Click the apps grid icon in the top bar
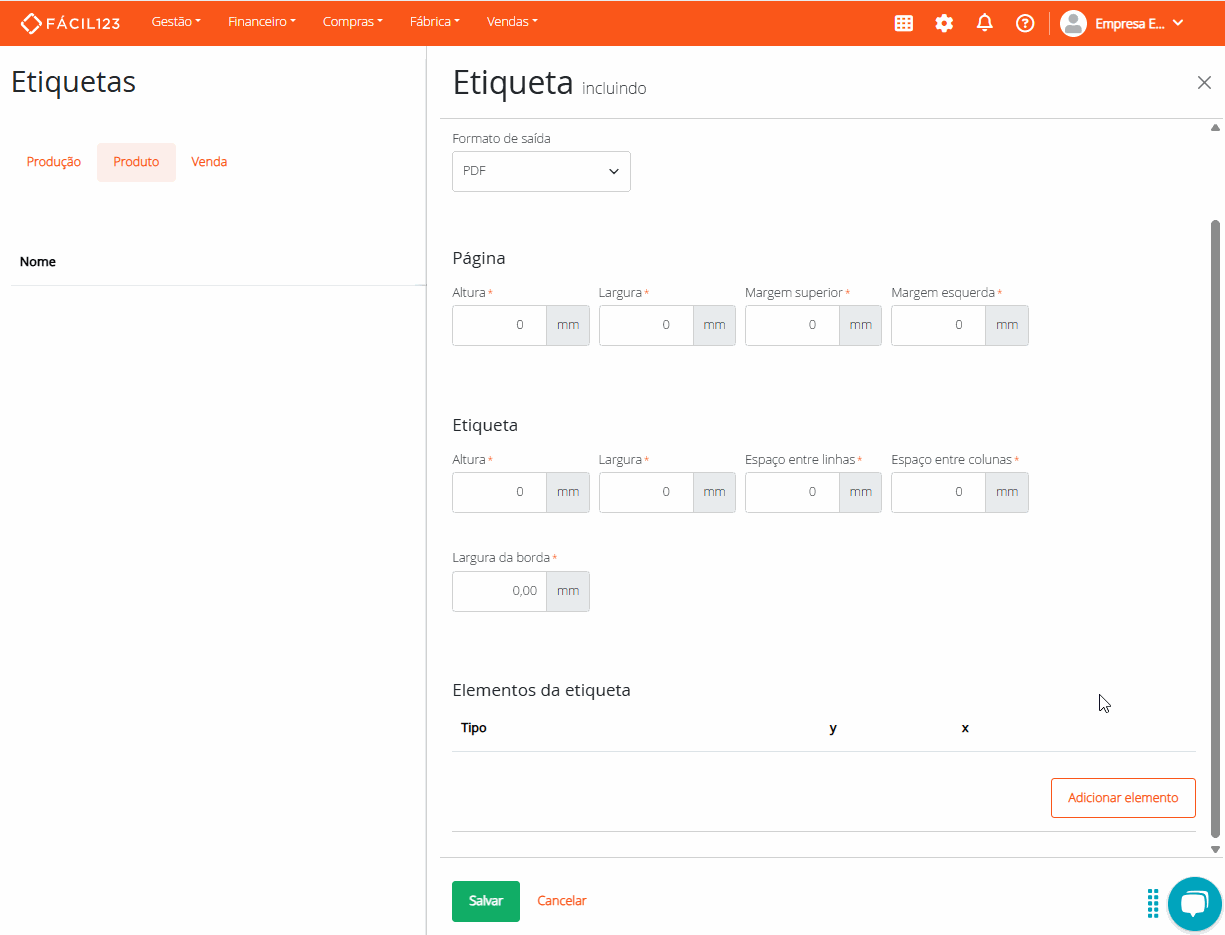This screenshot has width=1225, height=935. click(904, 22)
